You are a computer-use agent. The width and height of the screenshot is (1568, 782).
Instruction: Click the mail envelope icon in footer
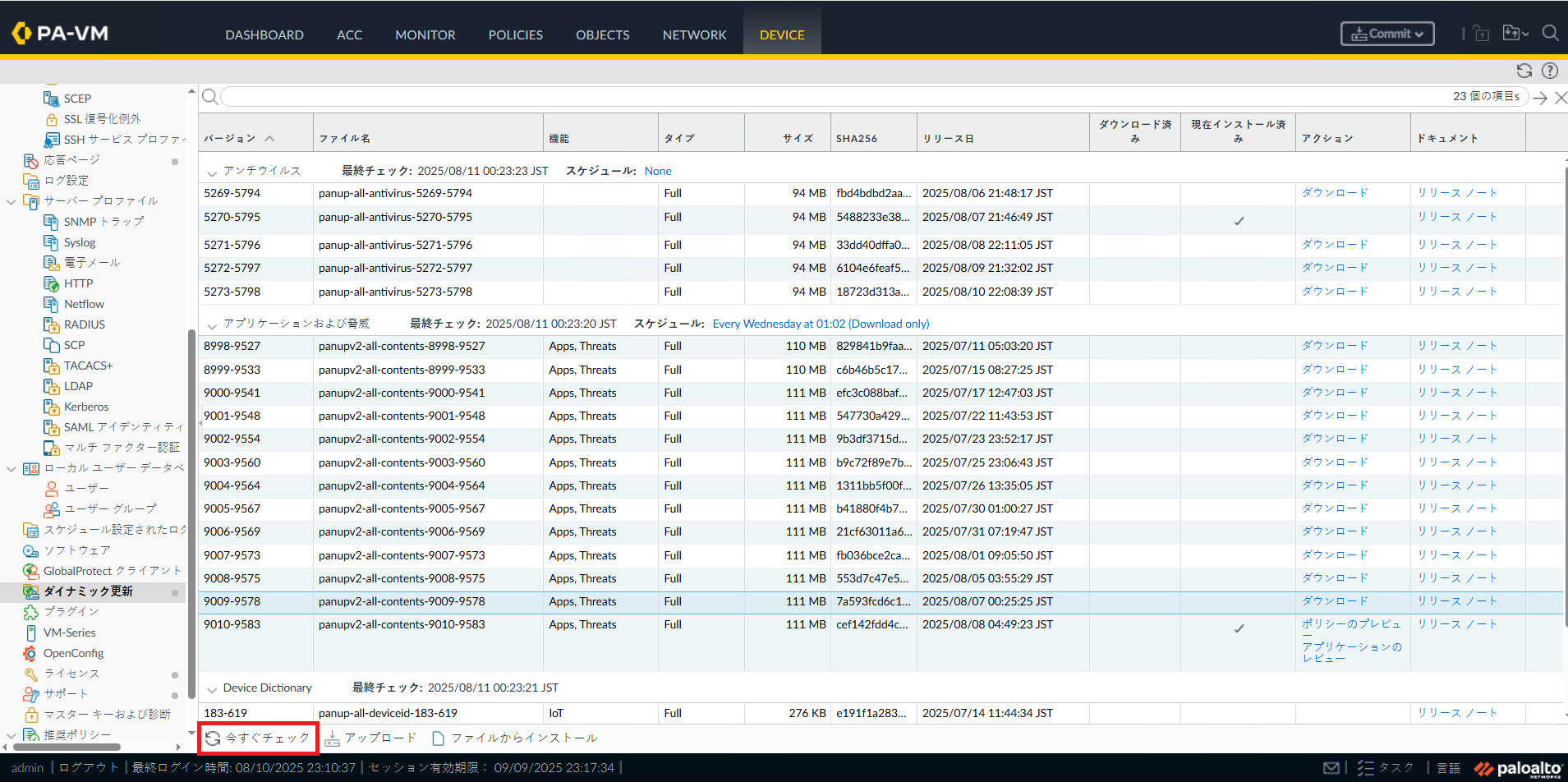[1331, 767]
